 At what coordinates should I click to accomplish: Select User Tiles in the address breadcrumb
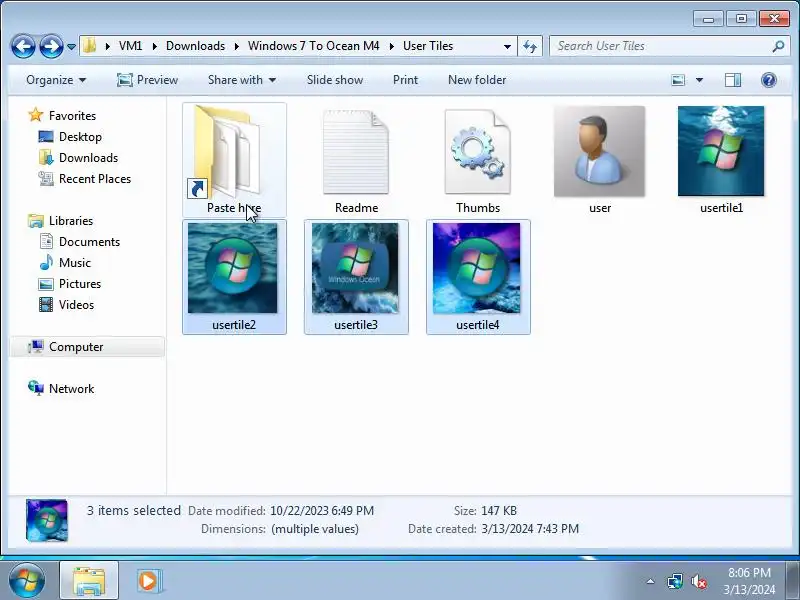(428, 46)
